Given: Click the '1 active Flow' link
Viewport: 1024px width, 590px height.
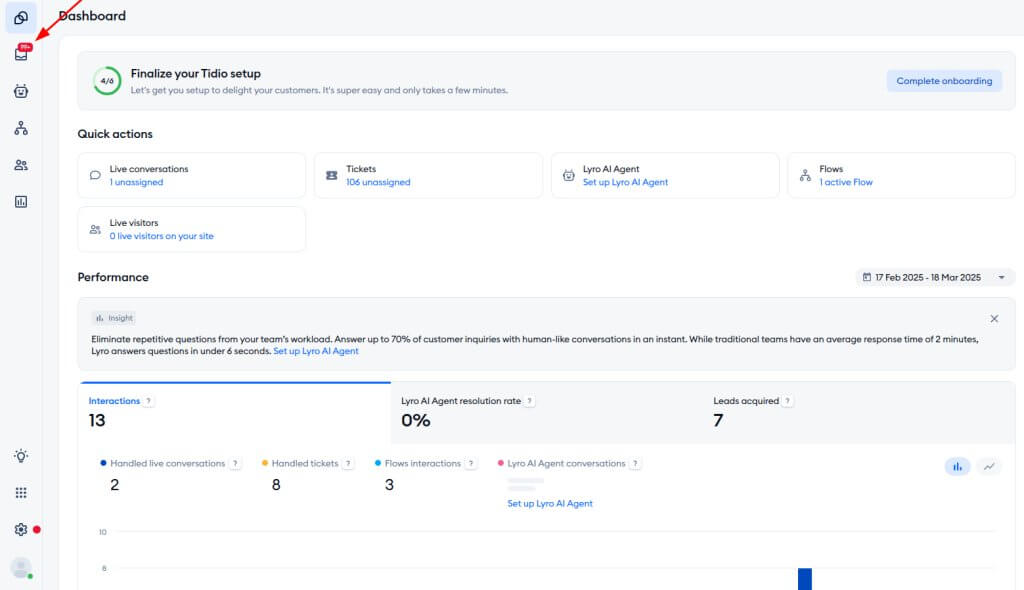Looking at the screenshot, I should click(846, 182).
